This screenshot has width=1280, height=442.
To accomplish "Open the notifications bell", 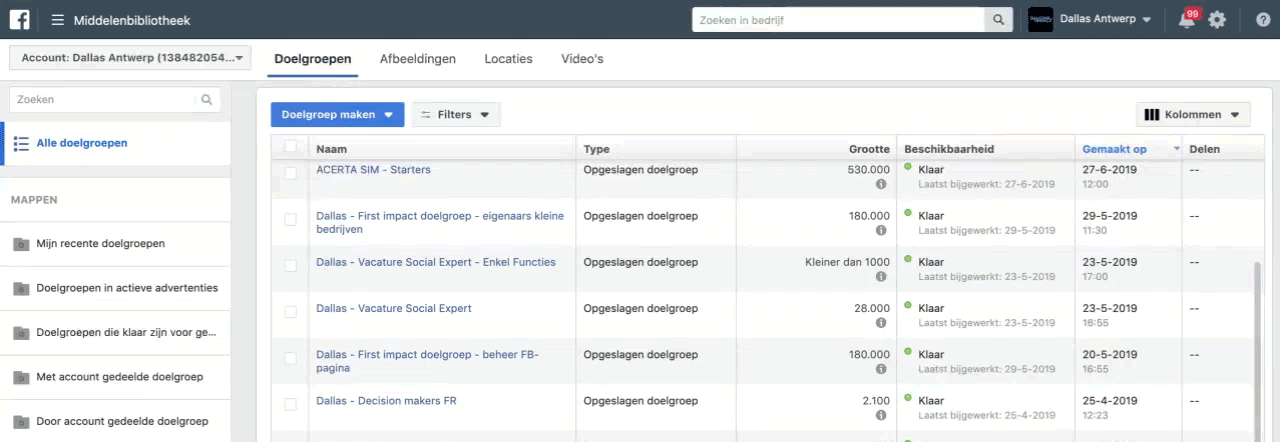I will coord(1187,20).
